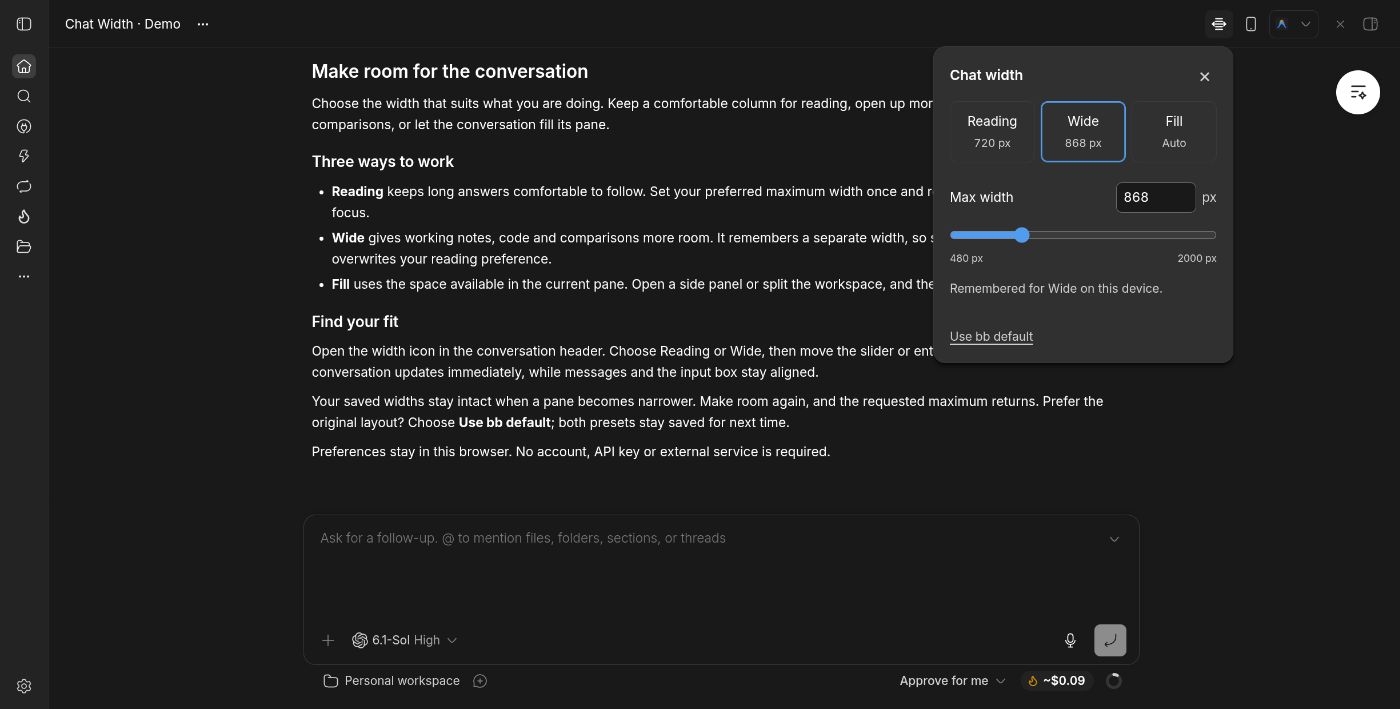Click the Chat Width · Demo title
Image resolution: width=1400 pixels, height=709 pixels.
pos(123,24)
